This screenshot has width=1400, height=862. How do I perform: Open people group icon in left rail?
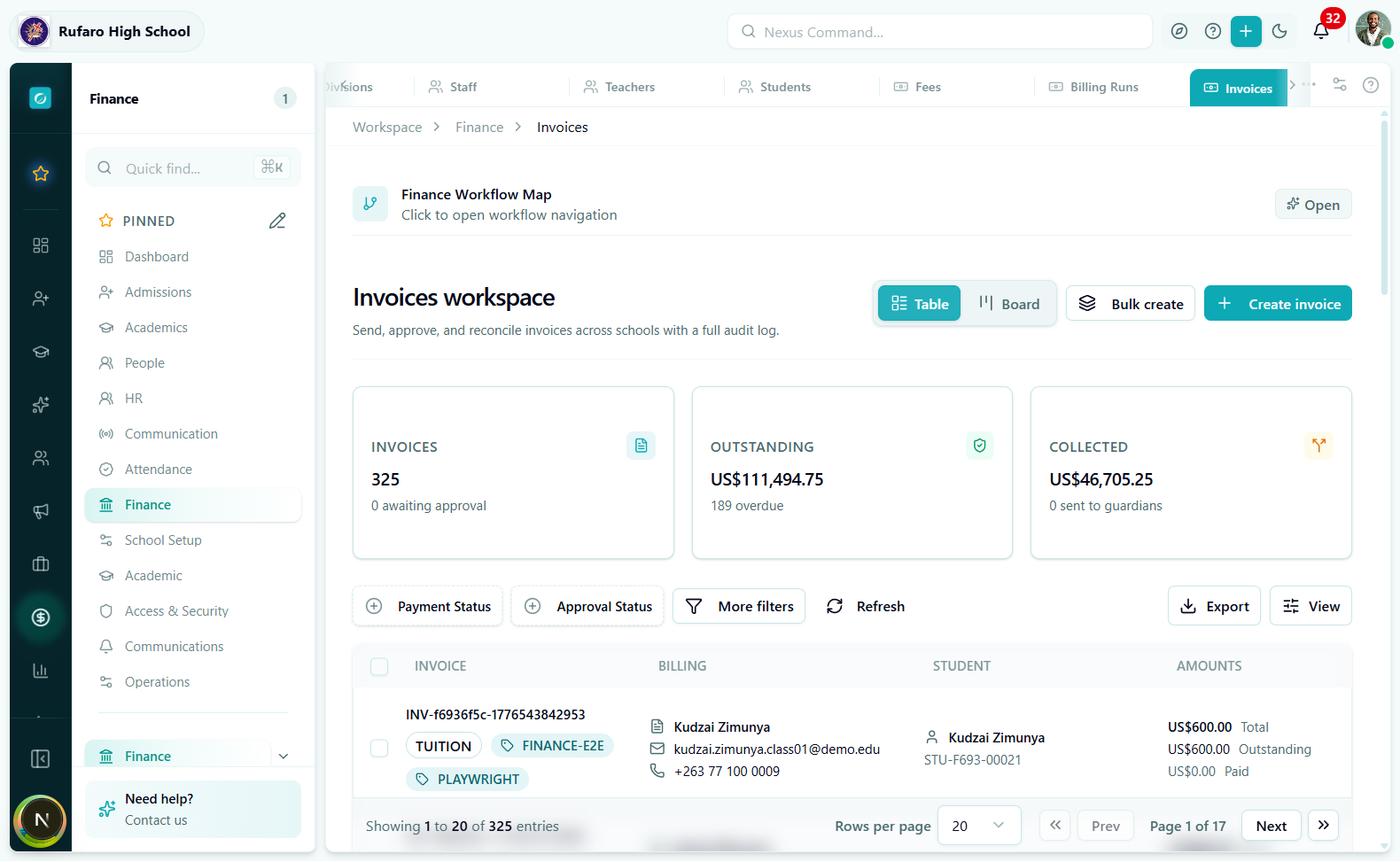(41, 458)
